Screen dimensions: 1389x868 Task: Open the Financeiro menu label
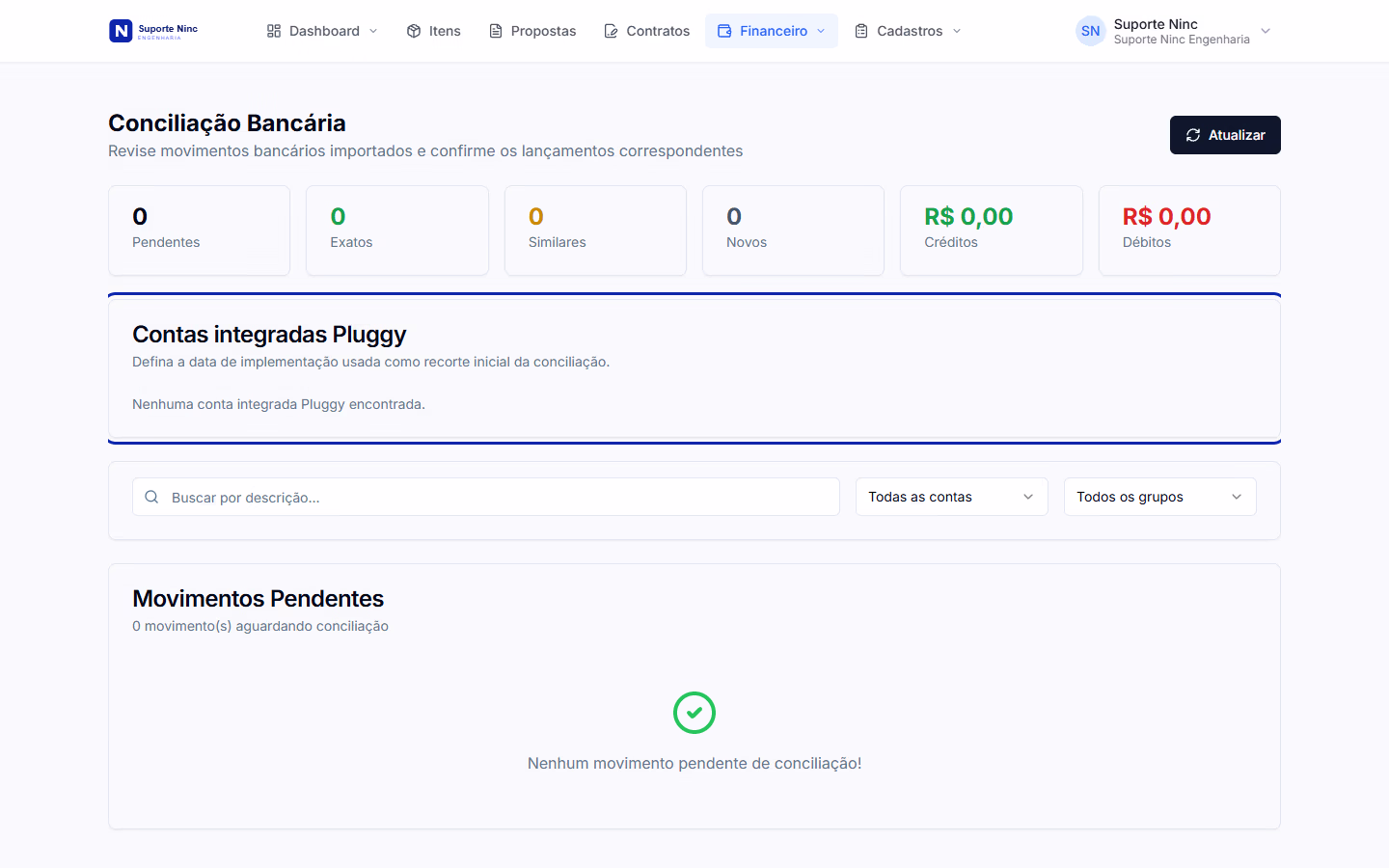(774, 31)
